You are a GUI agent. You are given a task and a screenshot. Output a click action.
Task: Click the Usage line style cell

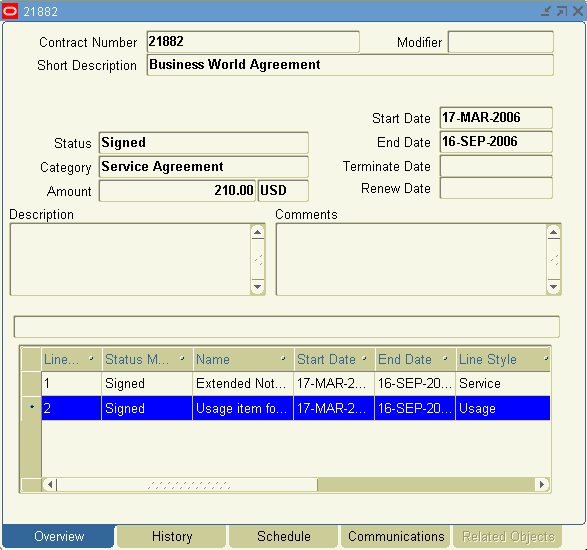coord(503,408)
